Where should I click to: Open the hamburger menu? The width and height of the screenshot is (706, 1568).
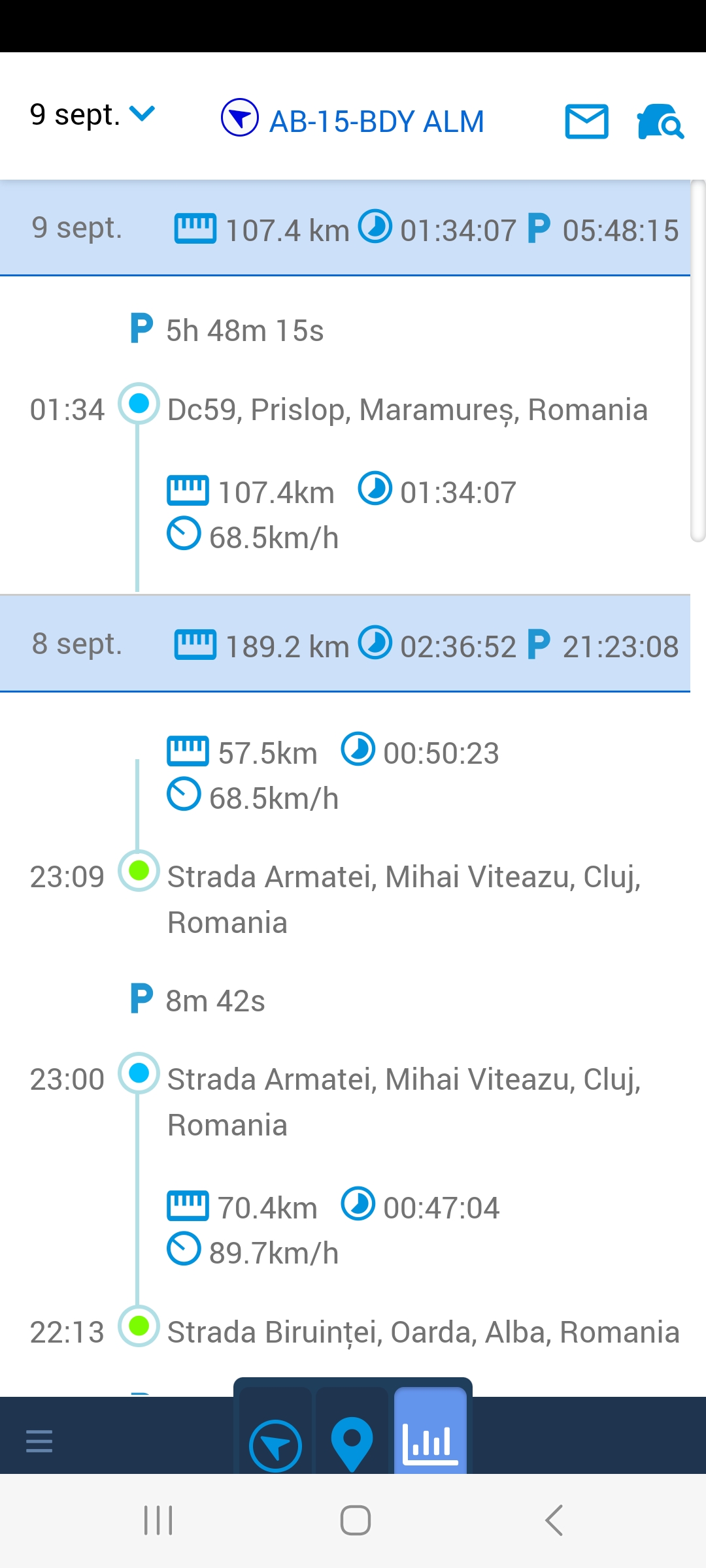39,1441
